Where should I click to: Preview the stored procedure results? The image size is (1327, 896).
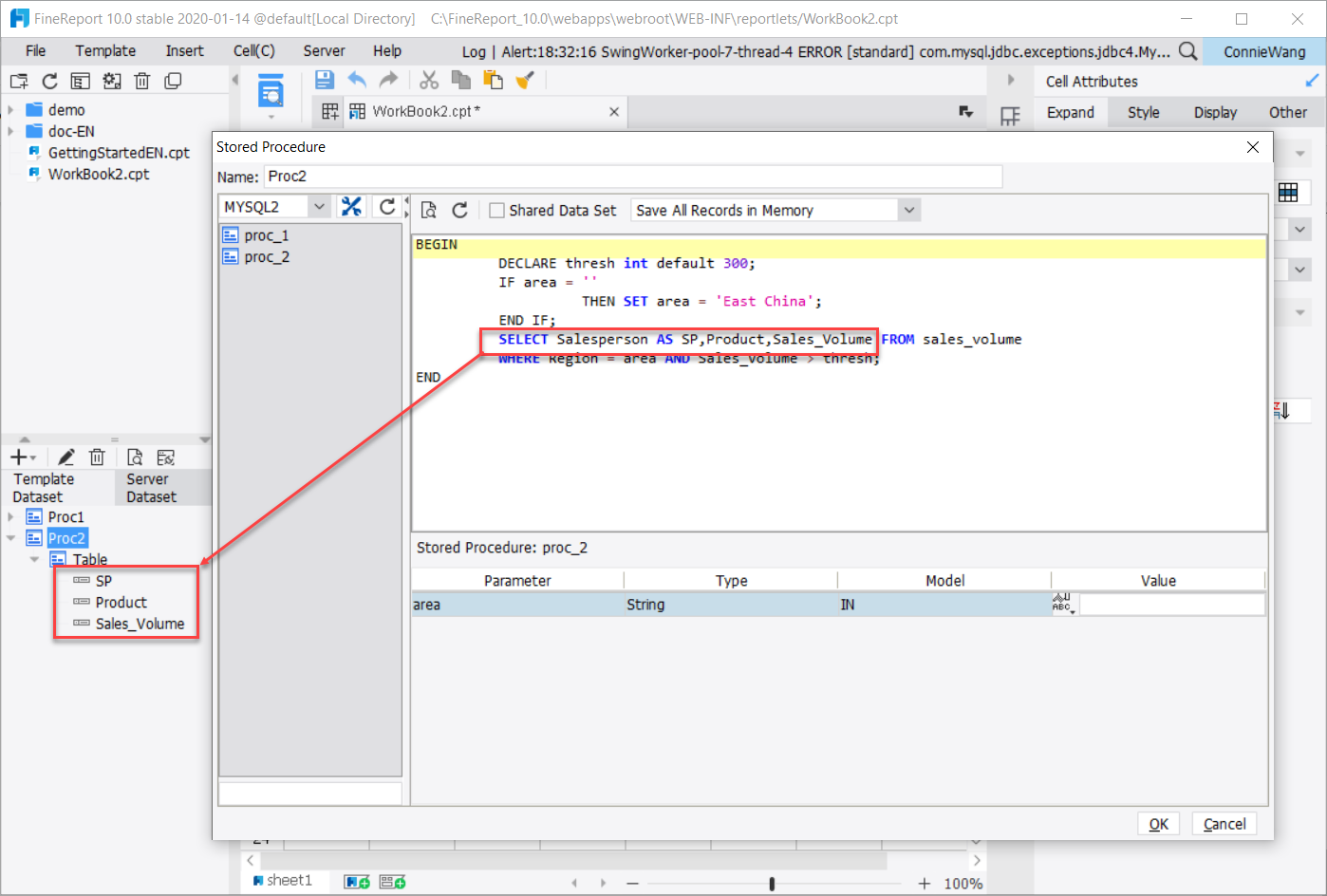click(x=428, y=210)
